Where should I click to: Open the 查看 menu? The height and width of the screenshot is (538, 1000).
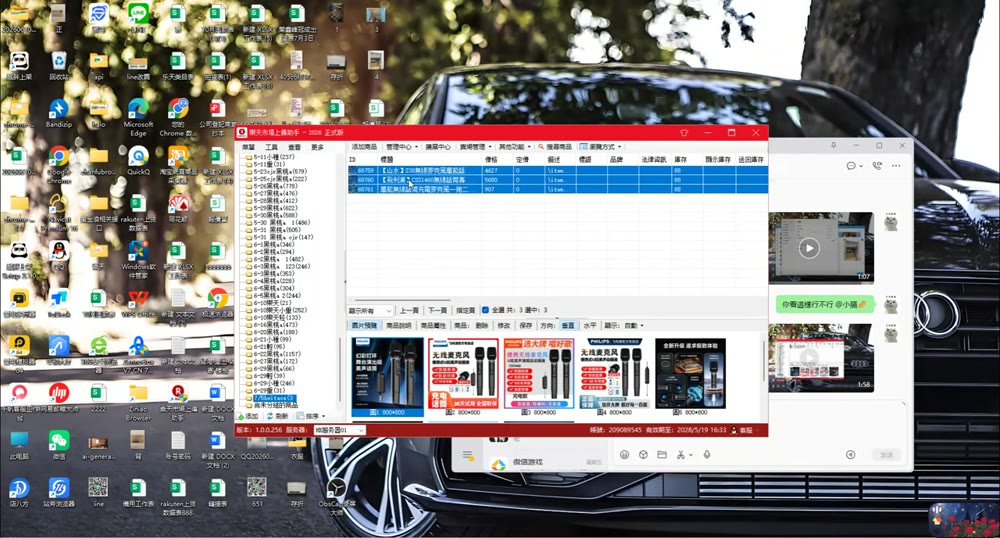pyautogui.click(x=294, y=147)
